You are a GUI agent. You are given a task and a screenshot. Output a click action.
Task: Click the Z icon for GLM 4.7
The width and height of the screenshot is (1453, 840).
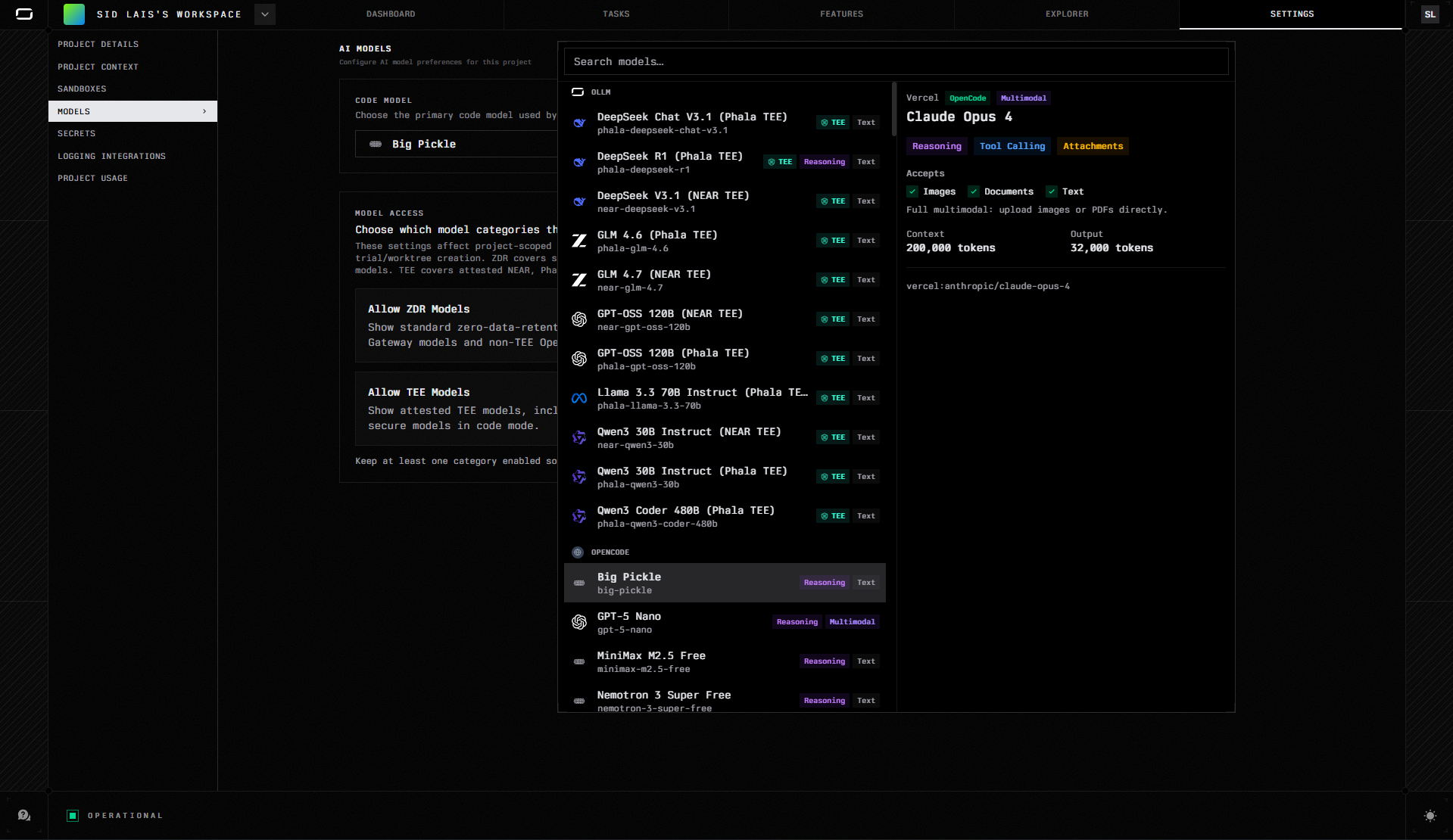[x=579, y=280]
